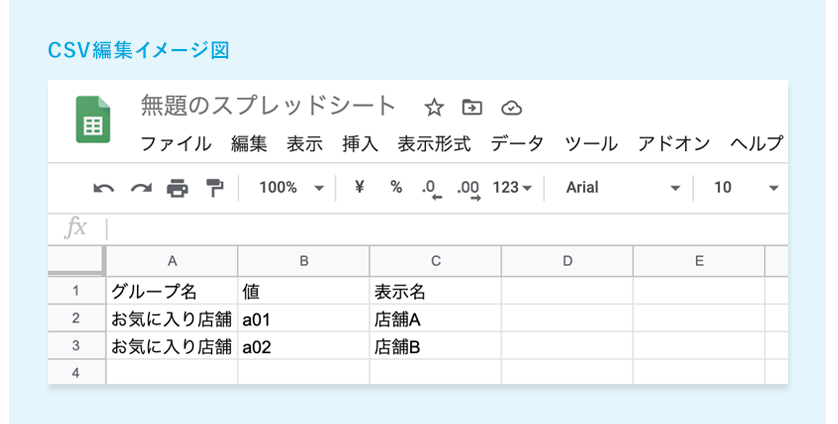Open the データ menu
This screenshot has height=424, width=838.
517,144
